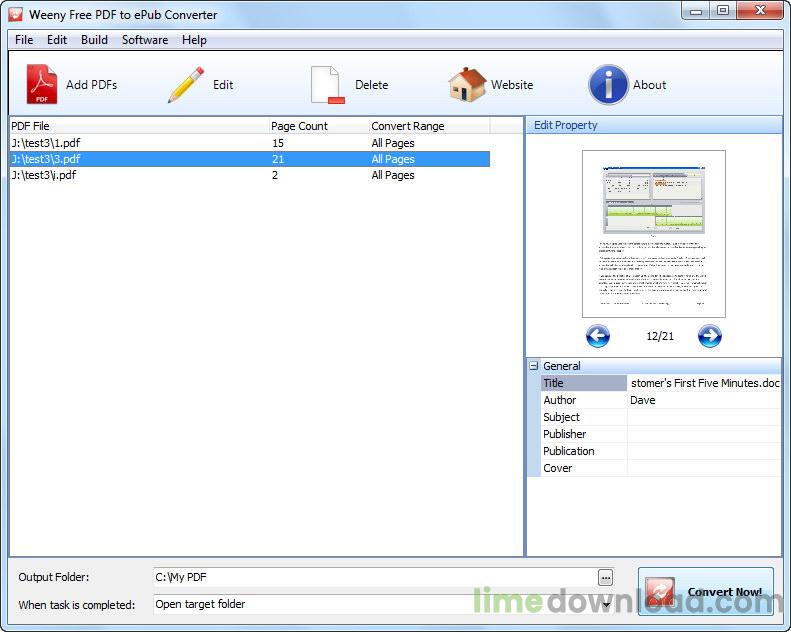
Task: Click the Delete page icon
Action: [x=327, y=85]
